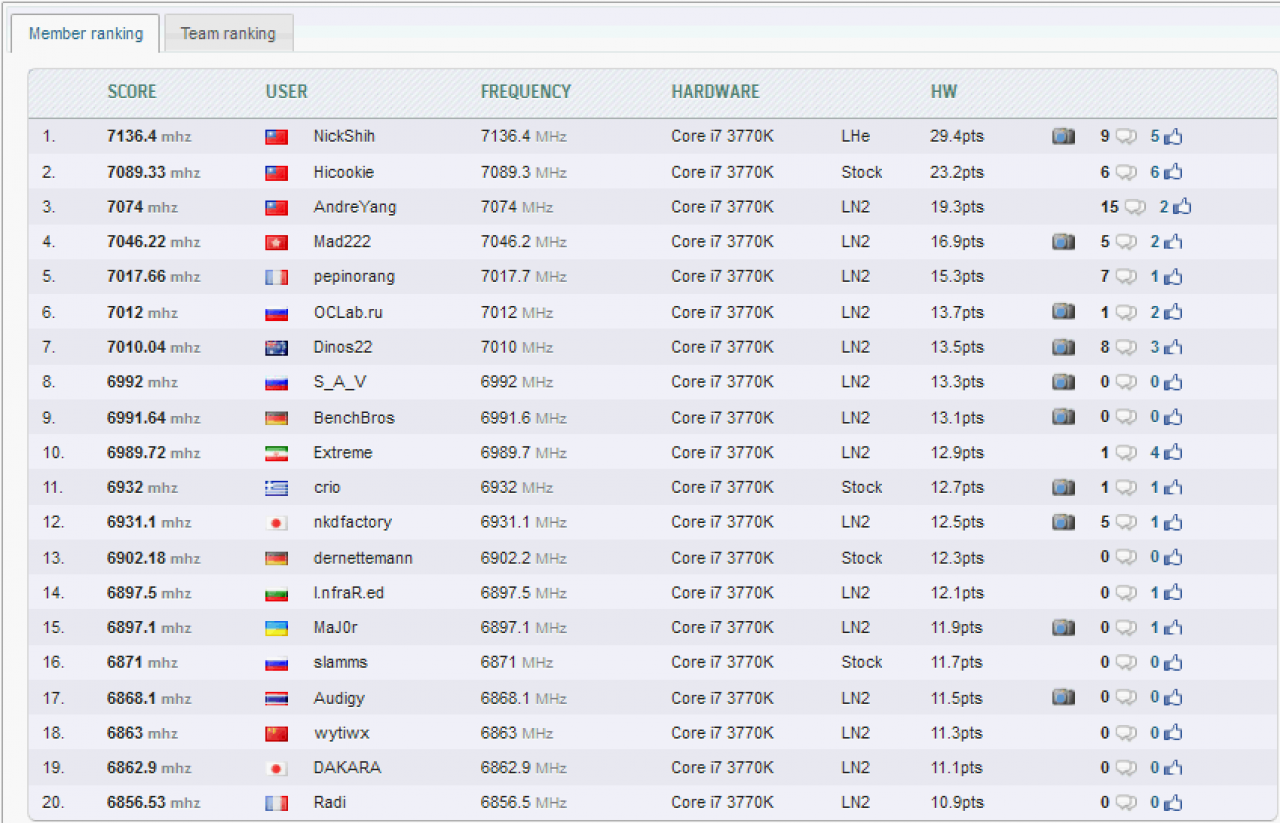The height and width of the screenshot is (823, 1280).
Task: Click thumbs-up on pepinorang's result
Action: [1173, 277]
